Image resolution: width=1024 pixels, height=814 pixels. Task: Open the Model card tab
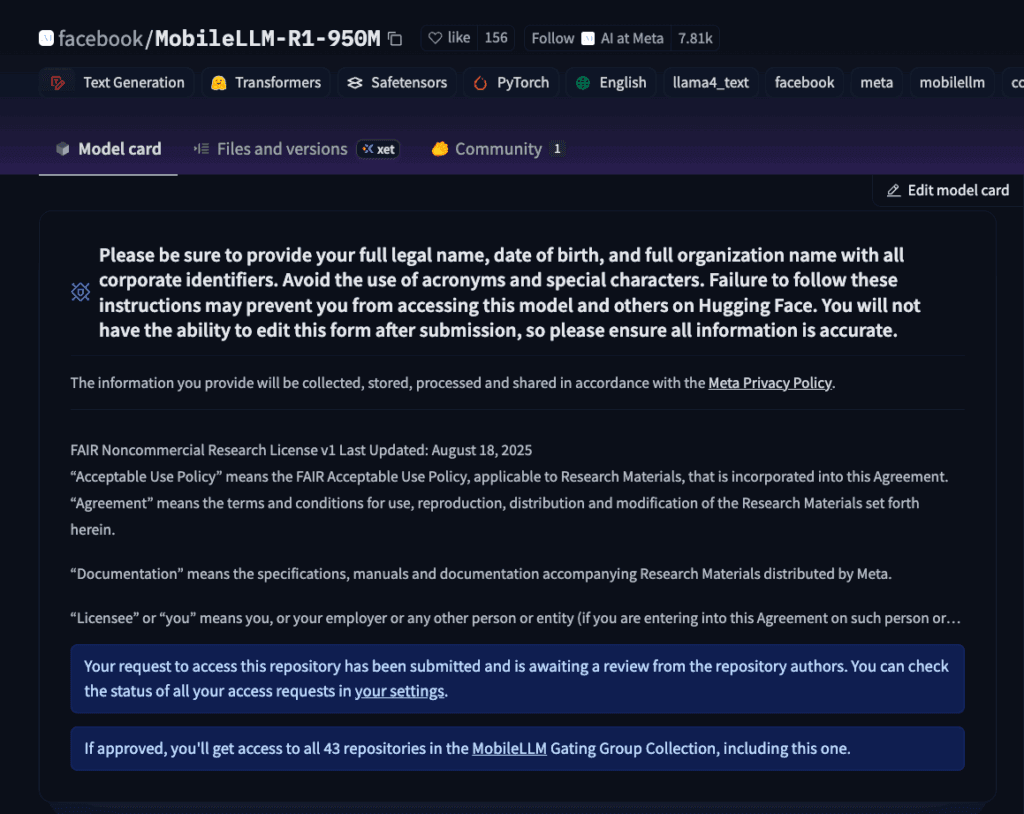tap(108, 149)
